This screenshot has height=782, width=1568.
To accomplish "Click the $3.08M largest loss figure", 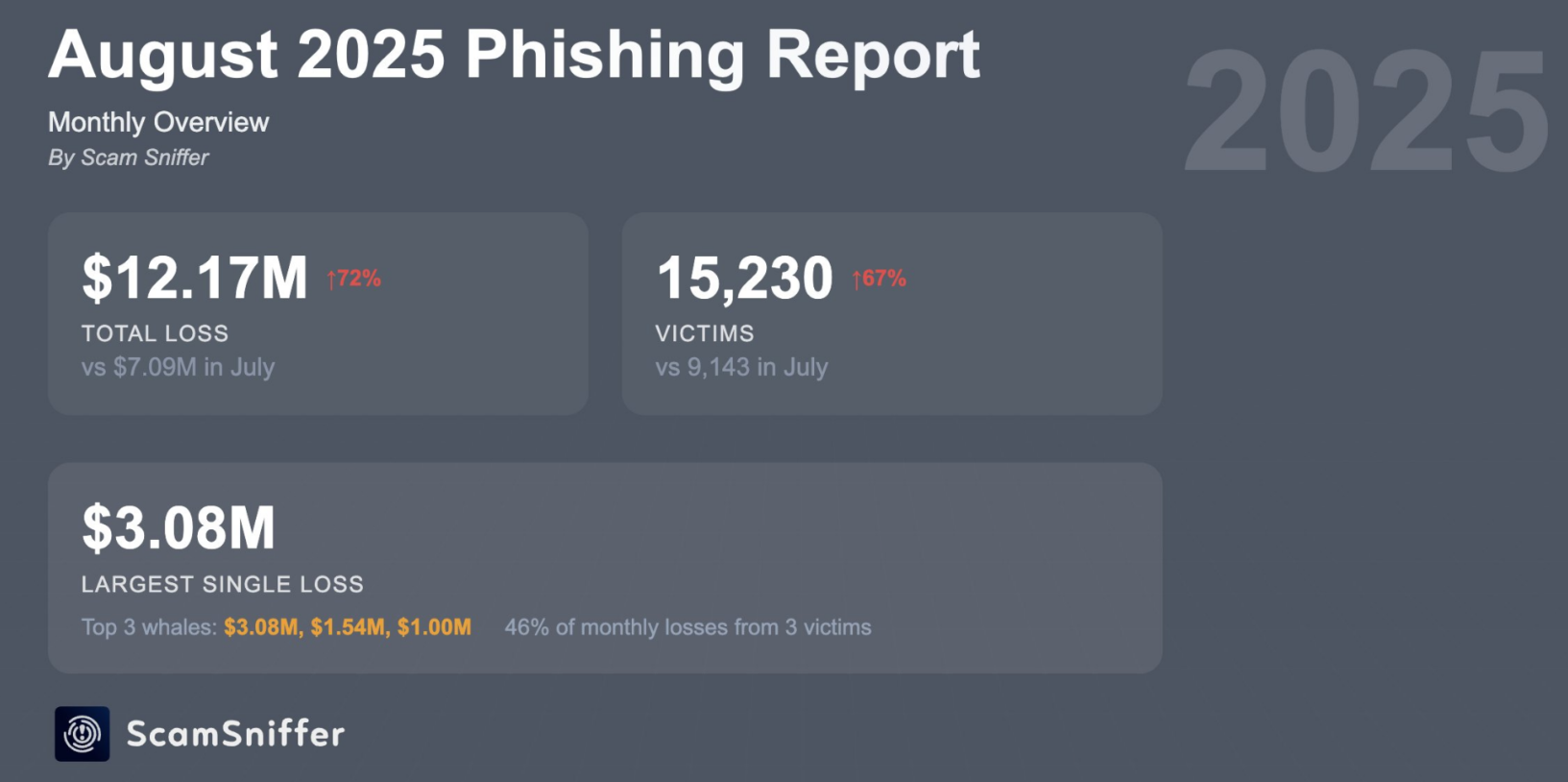I will pyautogui.click(x=179, y=527).
